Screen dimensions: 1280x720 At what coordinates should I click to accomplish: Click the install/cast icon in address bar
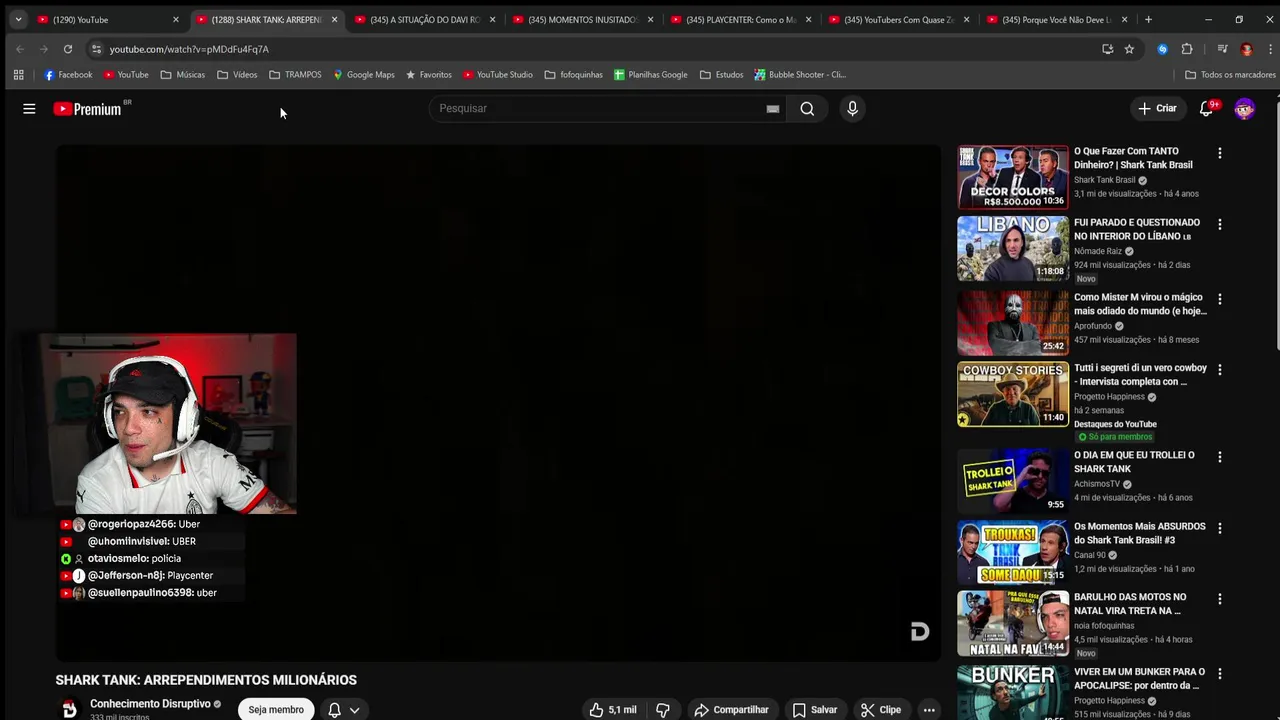pyautogui.click(x=1107, y=48)
